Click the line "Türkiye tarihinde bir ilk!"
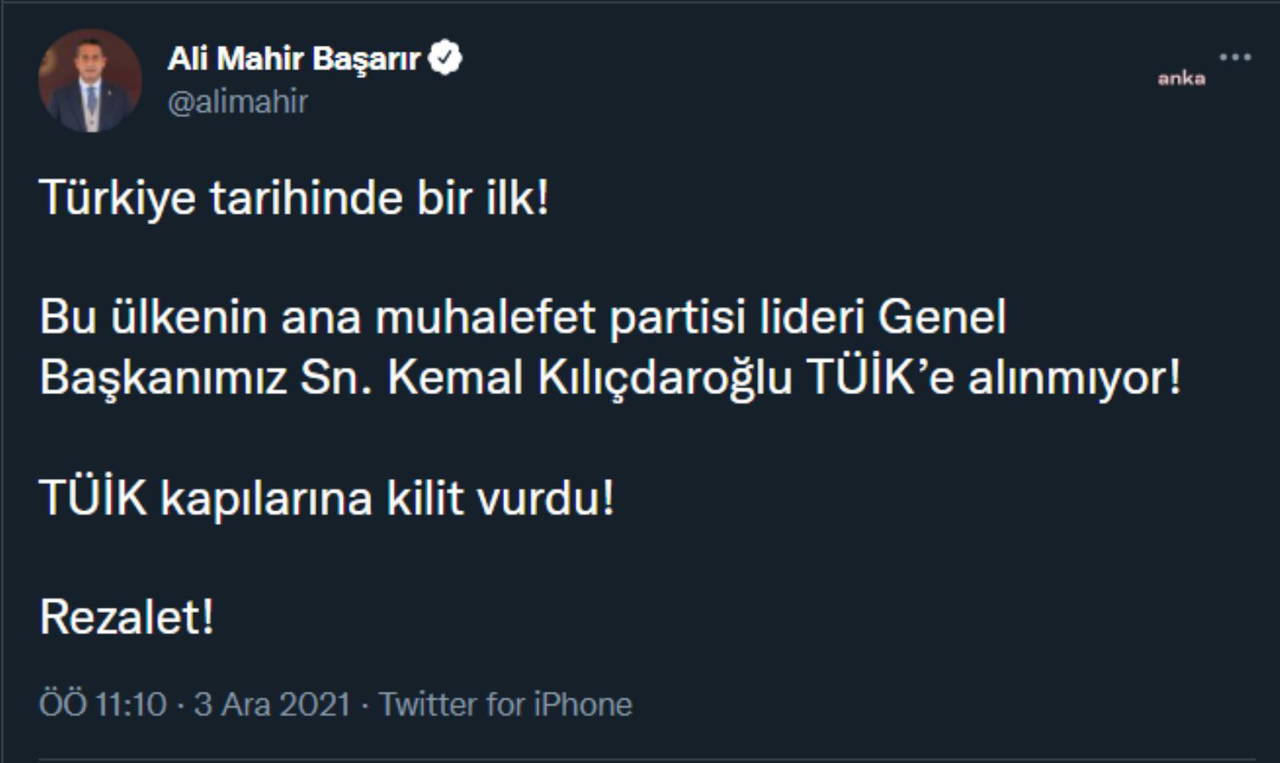Screen dimensions: 1280x763 [x=295, y=200]
